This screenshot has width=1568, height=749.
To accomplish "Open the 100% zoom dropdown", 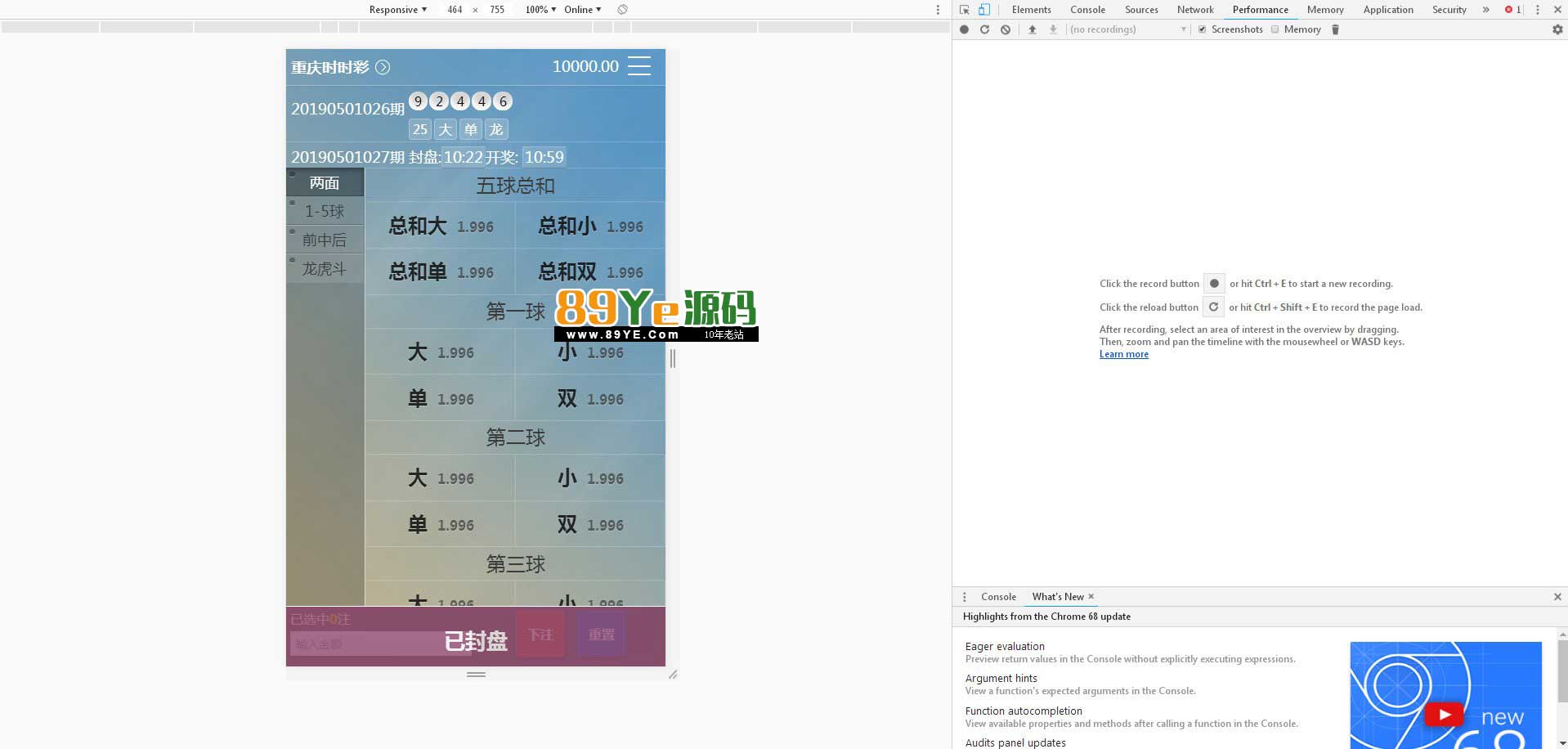I will [540, 10].
